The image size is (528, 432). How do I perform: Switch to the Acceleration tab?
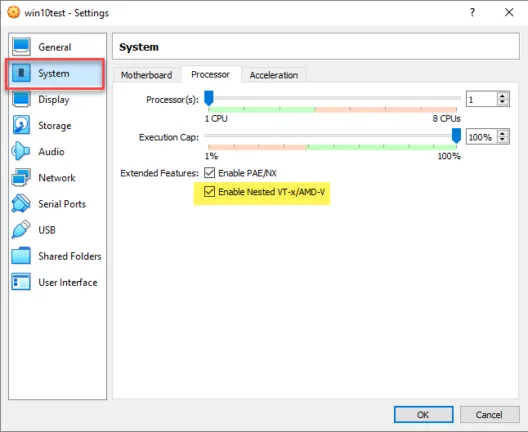[274, 75]
